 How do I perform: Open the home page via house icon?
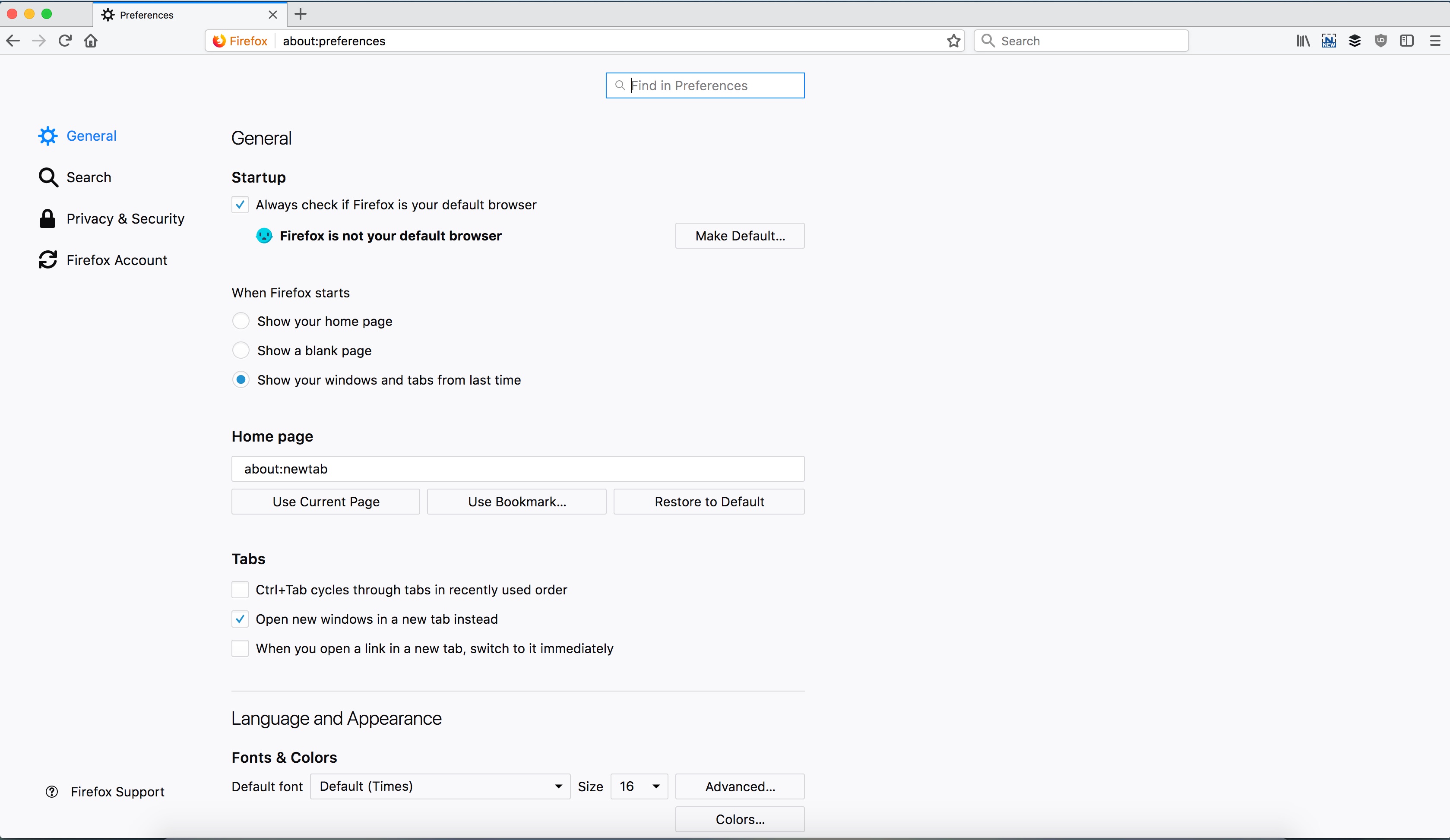click(x=91, y=41)
